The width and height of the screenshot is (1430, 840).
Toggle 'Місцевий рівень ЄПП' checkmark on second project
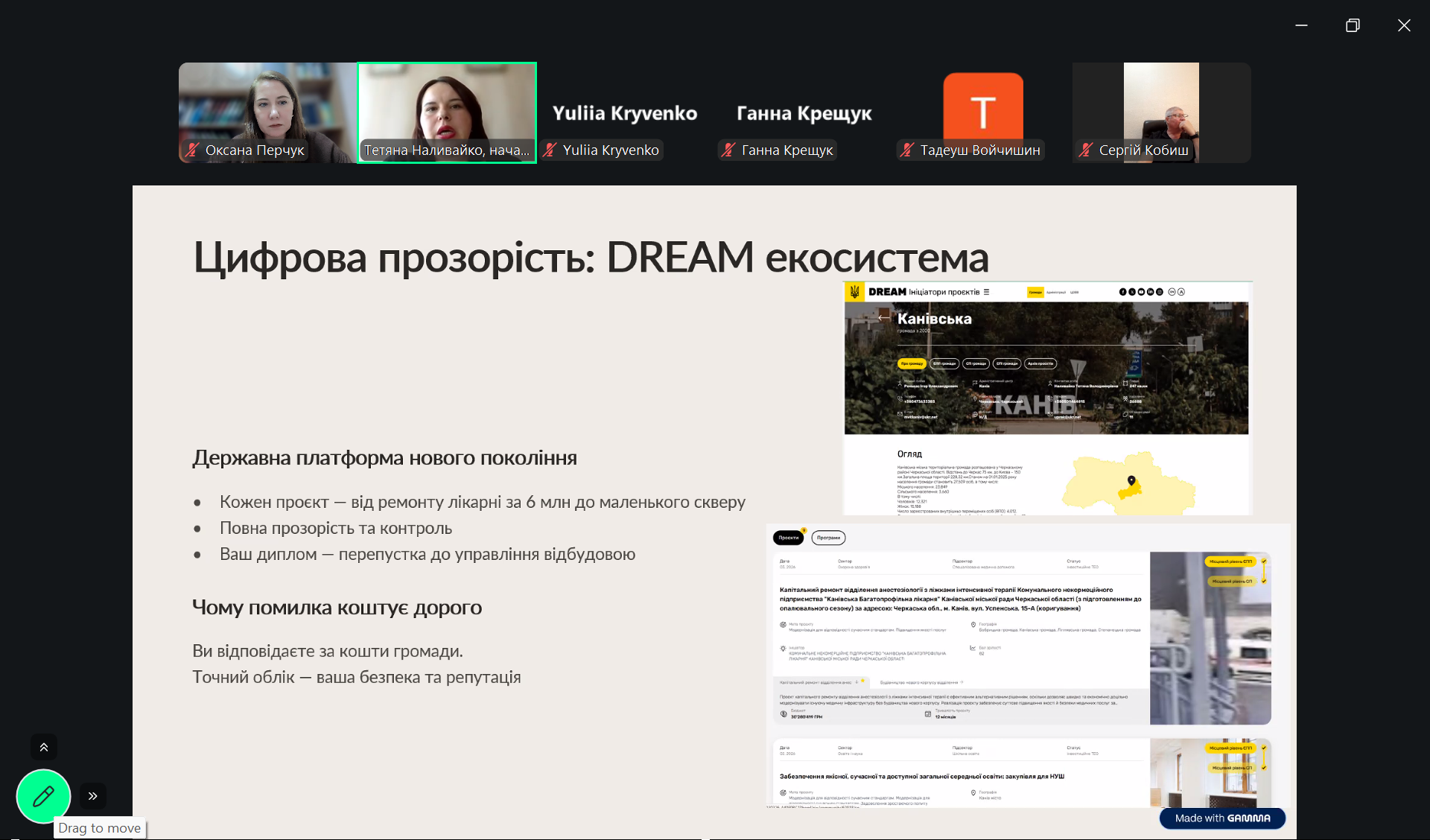pyautogui.click(x=1264, y=748)
